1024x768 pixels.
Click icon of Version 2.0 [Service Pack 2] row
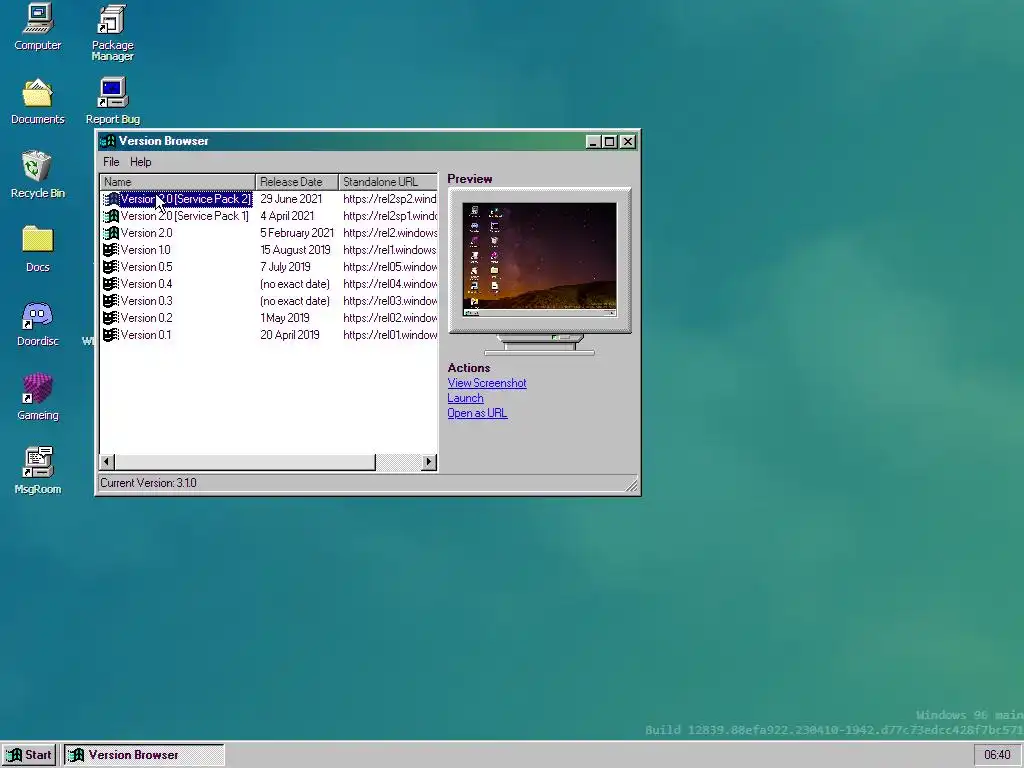click(111, 199)
